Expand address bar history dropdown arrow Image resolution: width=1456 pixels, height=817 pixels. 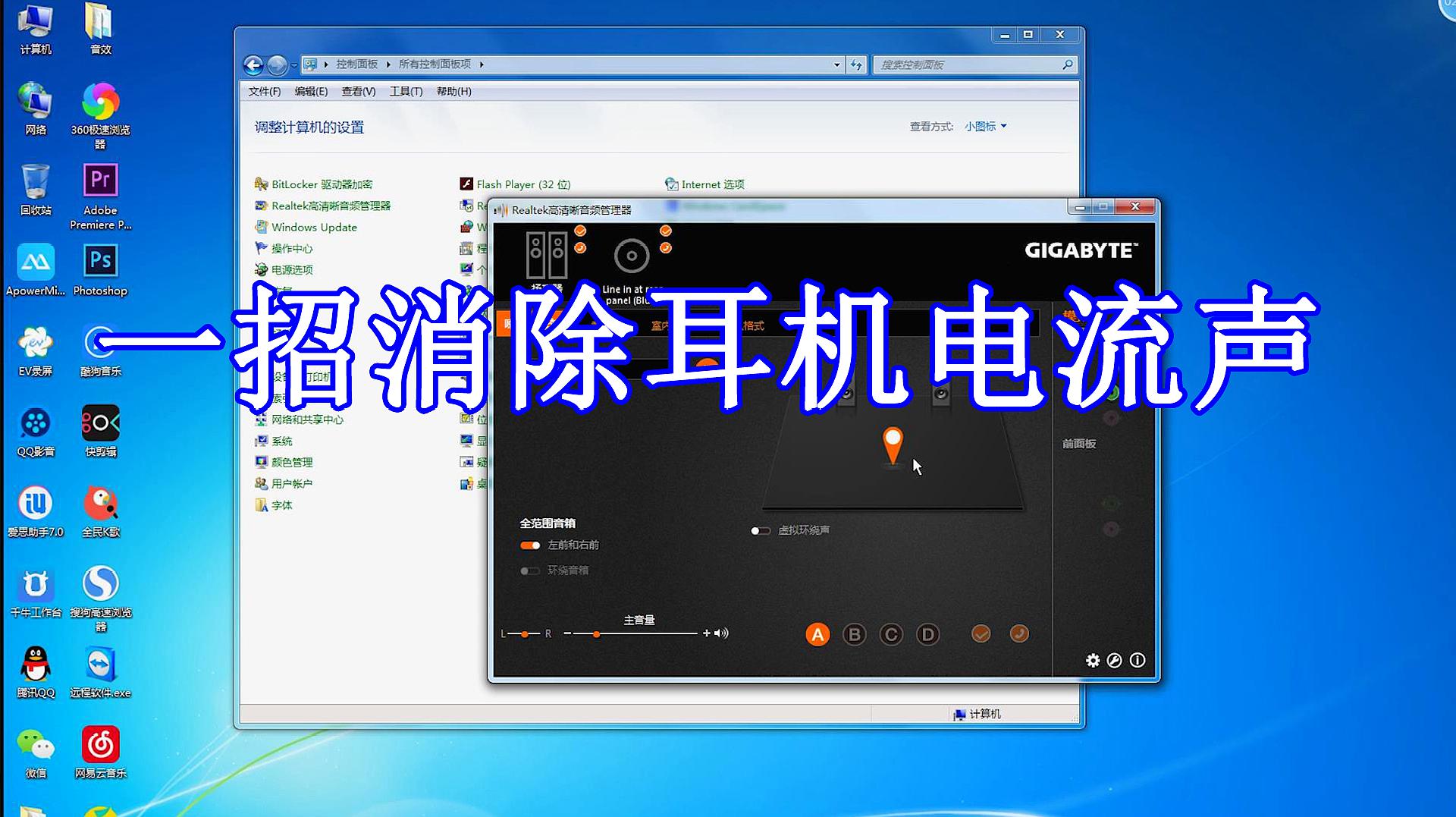pyautogui.click(x=836, y=65)
